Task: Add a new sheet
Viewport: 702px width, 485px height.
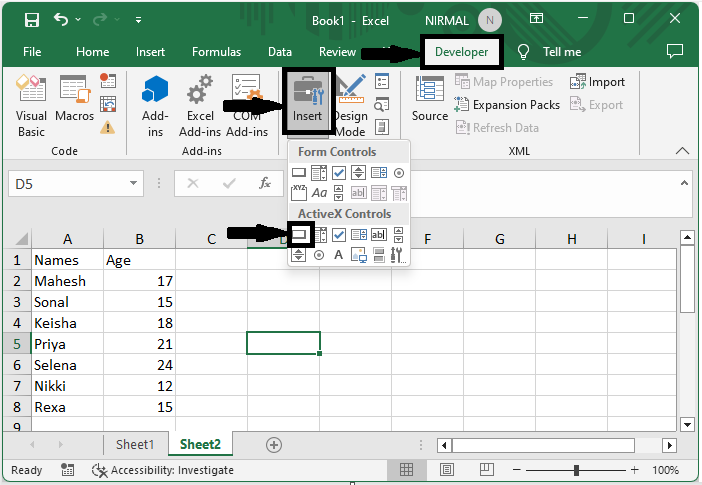Action: click(274, 445)
